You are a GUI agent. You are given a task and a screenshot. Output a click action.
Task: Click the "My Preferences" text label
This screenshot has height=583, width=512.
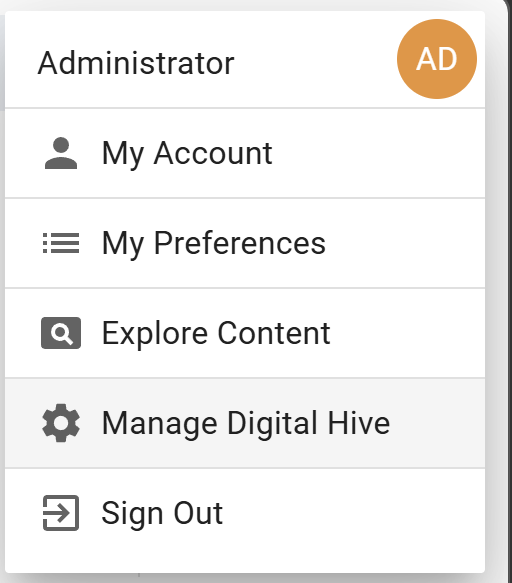coord(214,244)
